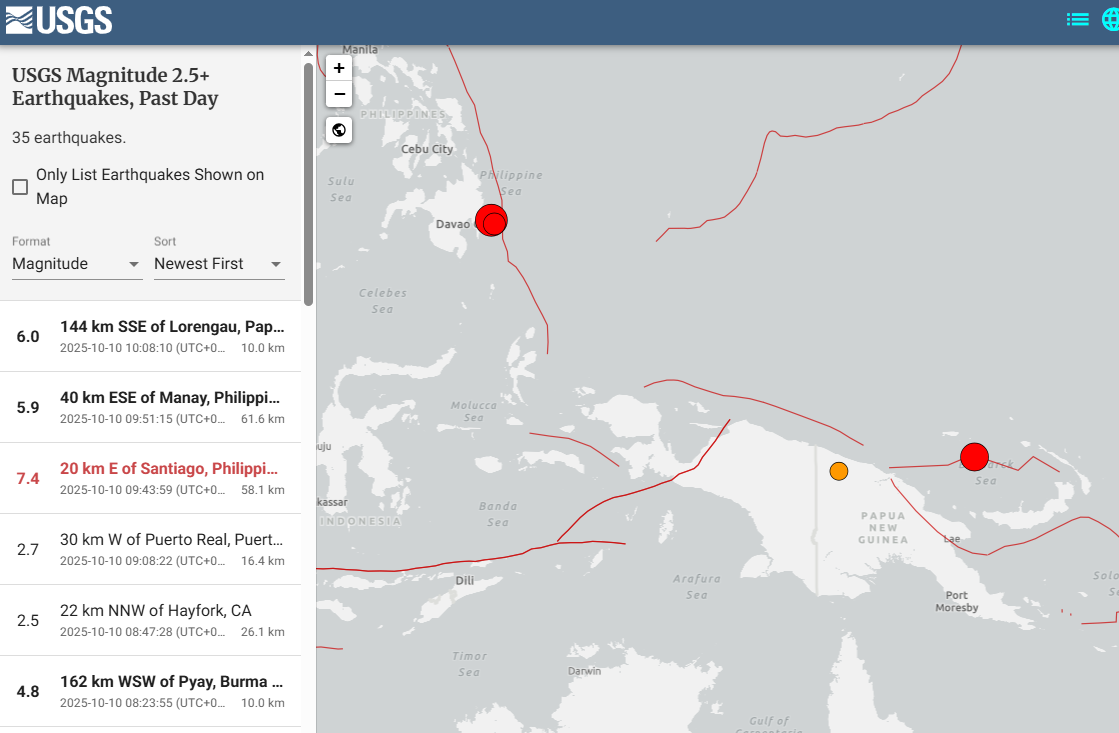Viewport: 1119px width, 733px height.
Task: Zoom in on the map
Action: (x=339, y=68)
